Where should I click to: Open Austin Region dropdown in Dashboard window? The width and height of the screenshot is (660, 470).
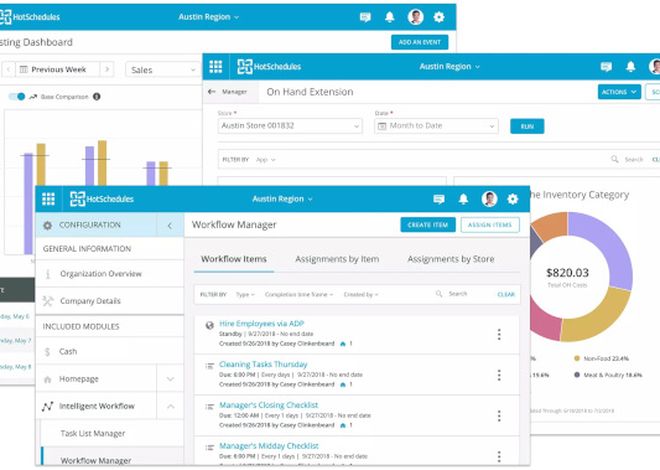[208, 17]
